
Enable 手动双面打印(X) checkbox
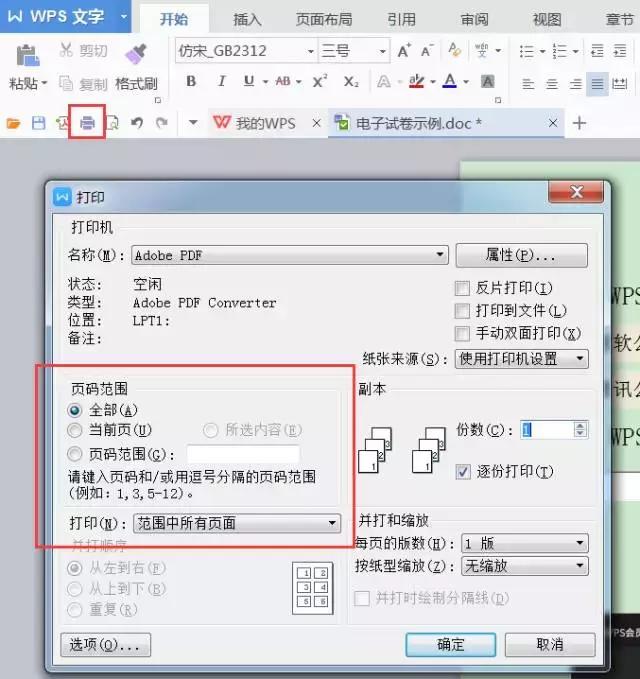462,333
